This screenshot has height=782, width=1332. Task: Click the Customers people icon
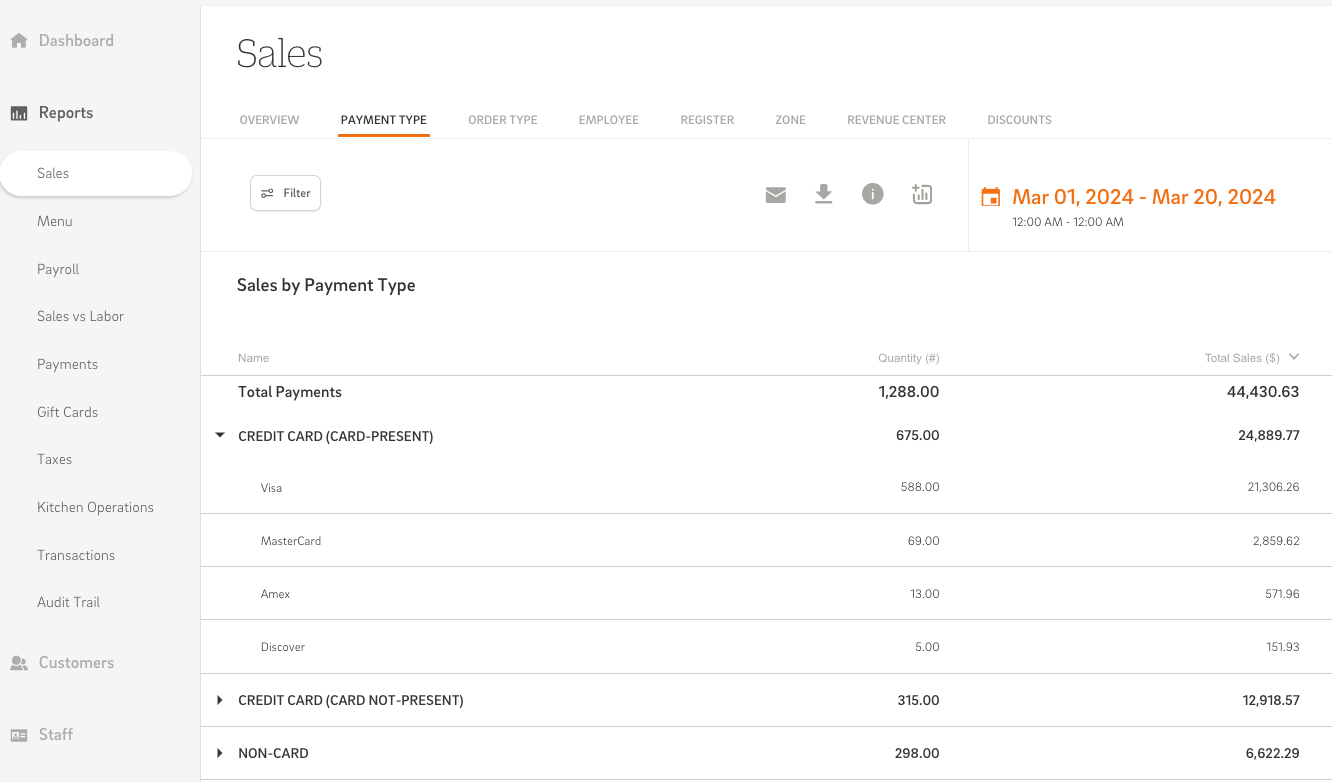tap(19, 663)
